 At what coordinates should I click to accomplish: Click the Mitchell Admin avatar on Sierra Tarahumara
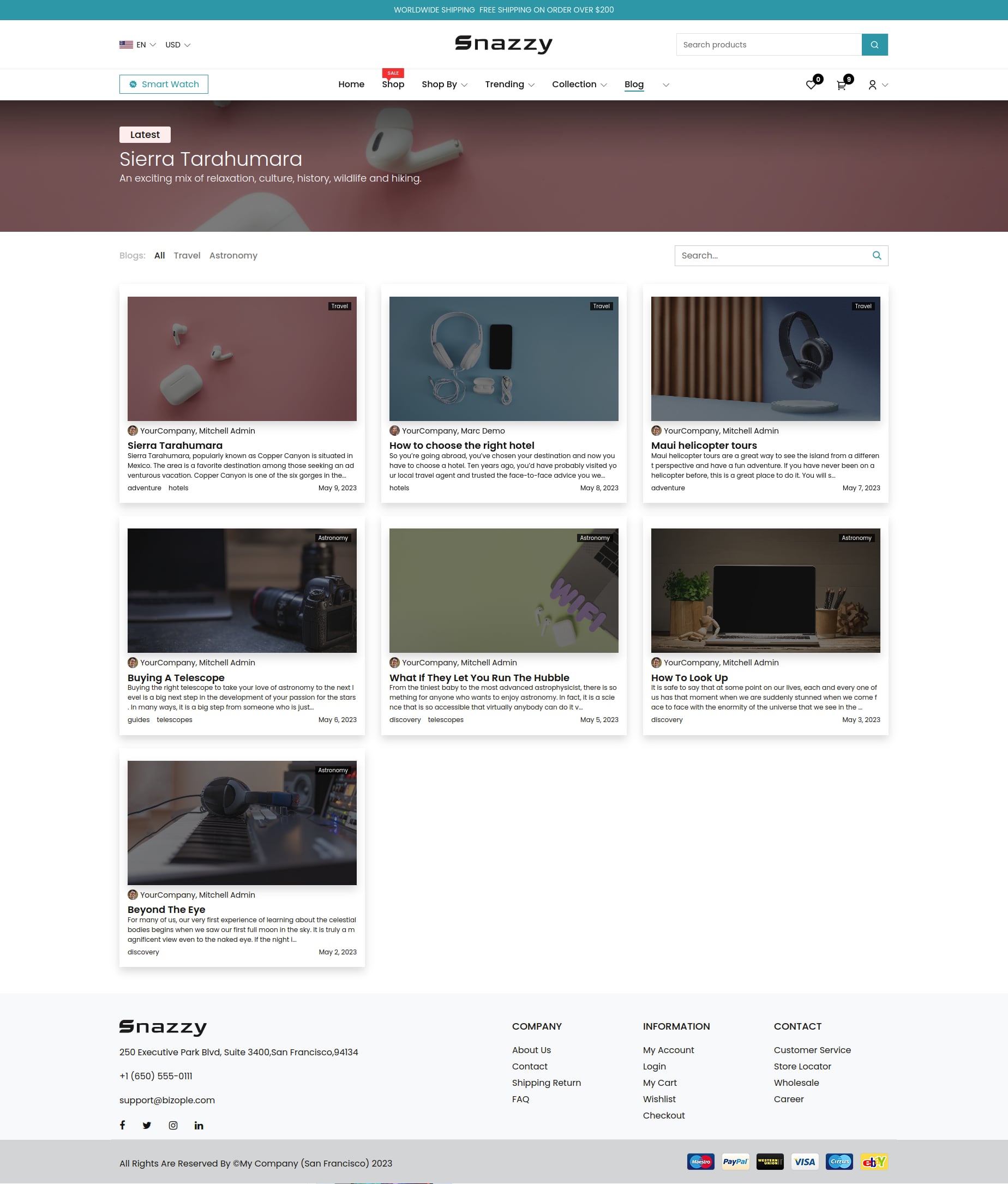point(133,431)
